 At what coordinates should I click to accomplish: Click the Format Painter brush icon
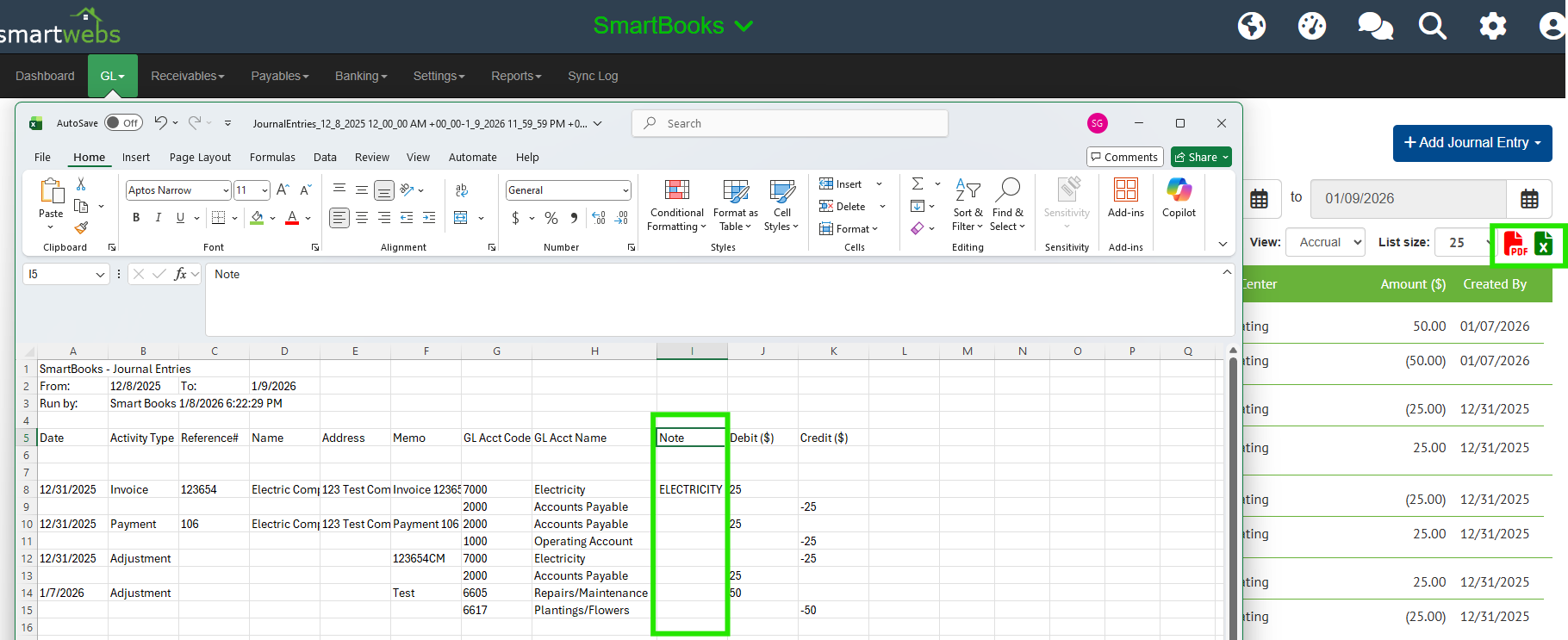(x=81, y=228)
